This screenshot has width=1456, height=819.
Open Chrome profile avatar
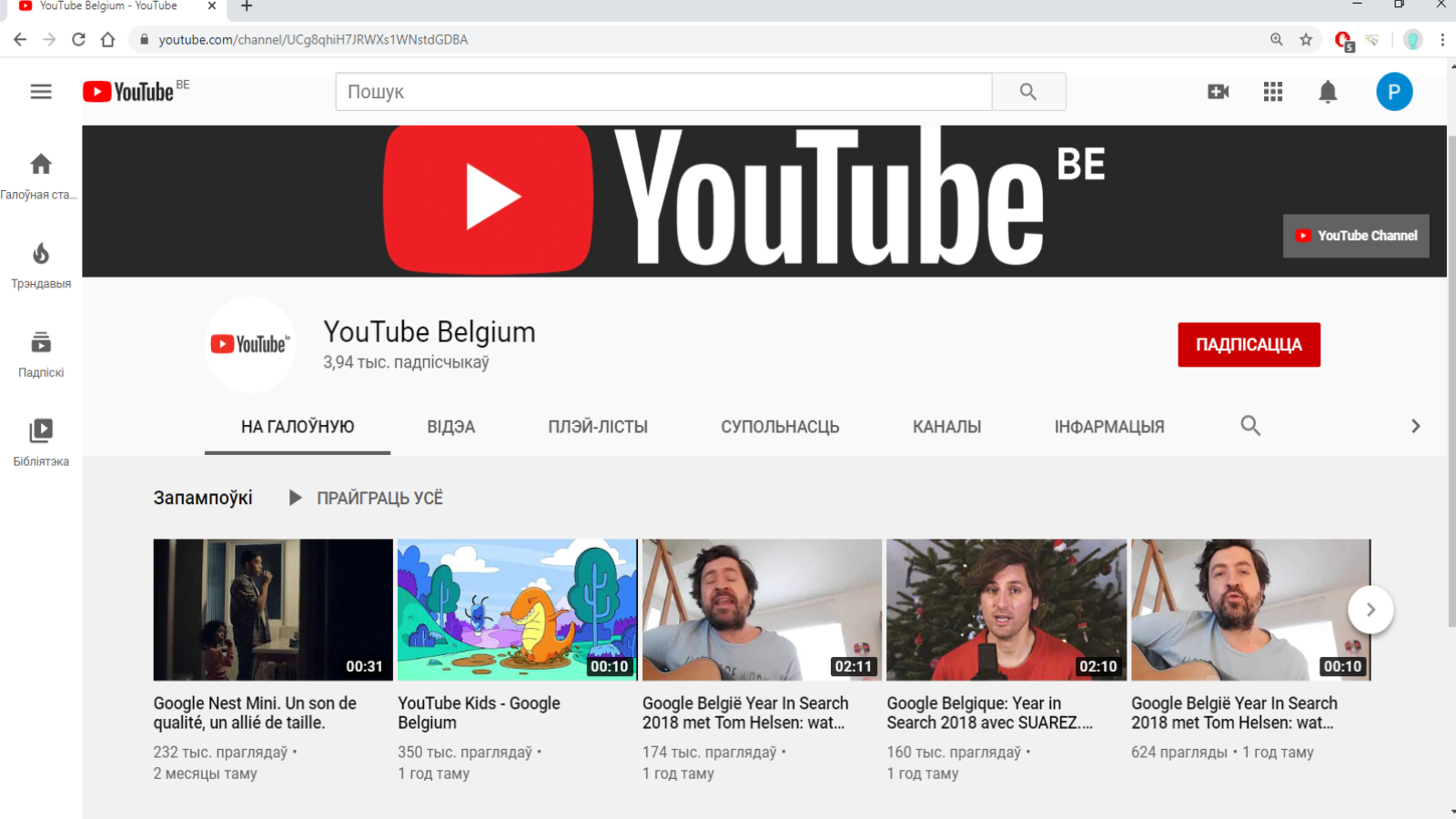point(1412,39)
